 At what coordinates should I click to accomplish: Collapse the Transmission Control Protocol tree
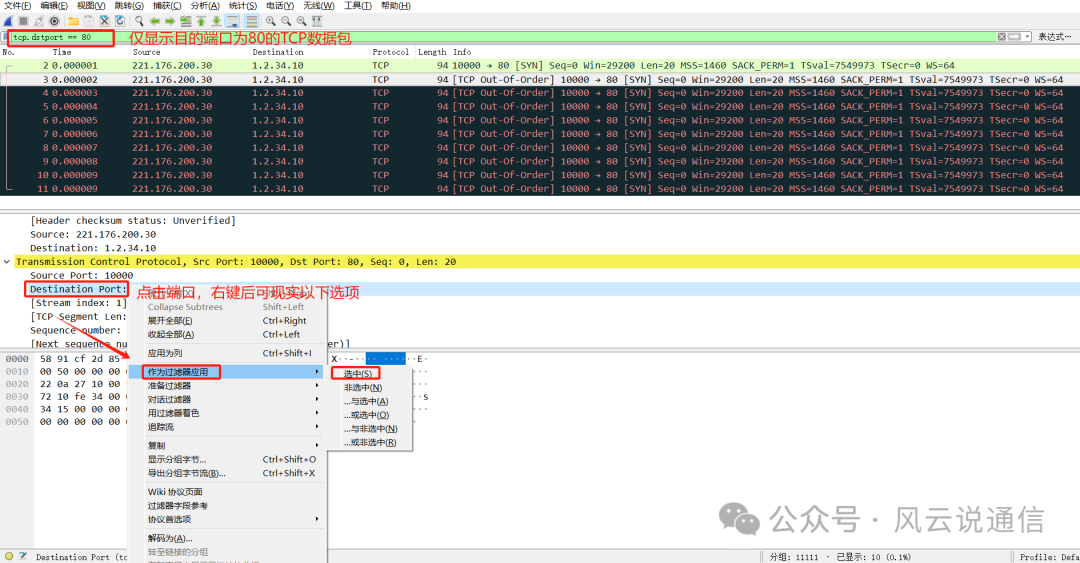(x=8, y=262)
